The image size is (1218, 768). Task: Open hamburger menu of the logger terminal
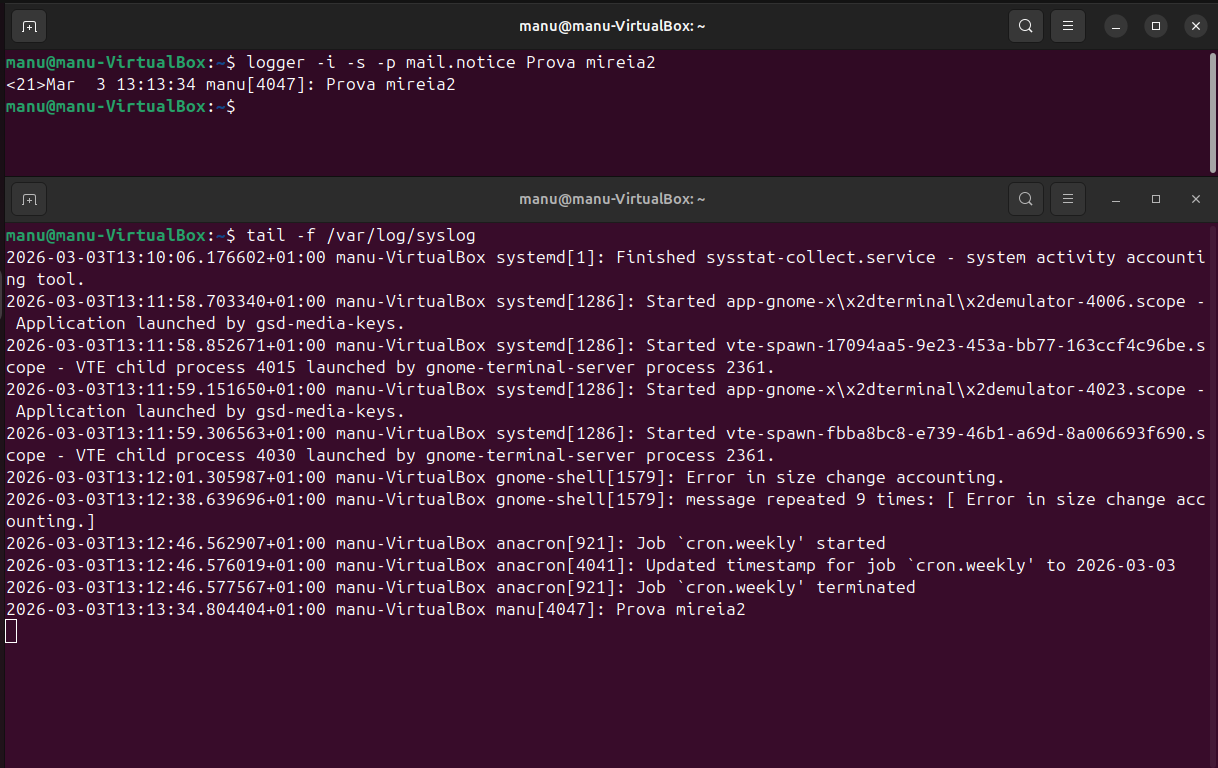pyautogui.click(x=1068, y=26)
